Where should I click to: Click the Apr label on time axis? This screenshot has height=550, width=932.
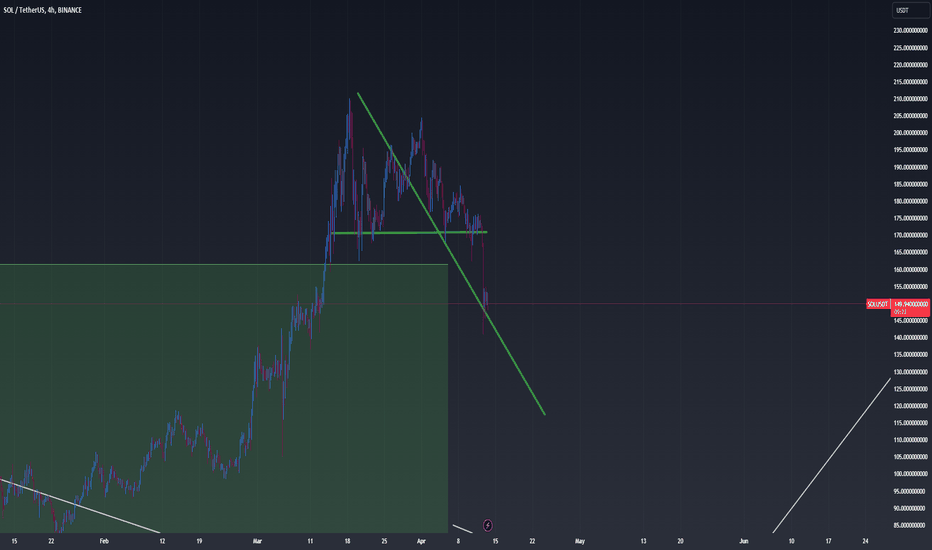[x=421, y=541]
